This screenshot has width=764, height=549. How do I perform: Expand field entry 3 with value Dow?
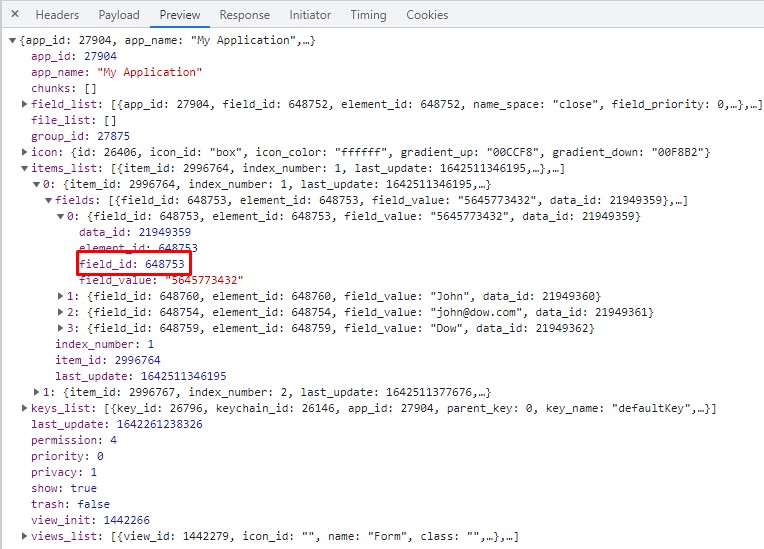pos(60,328)
